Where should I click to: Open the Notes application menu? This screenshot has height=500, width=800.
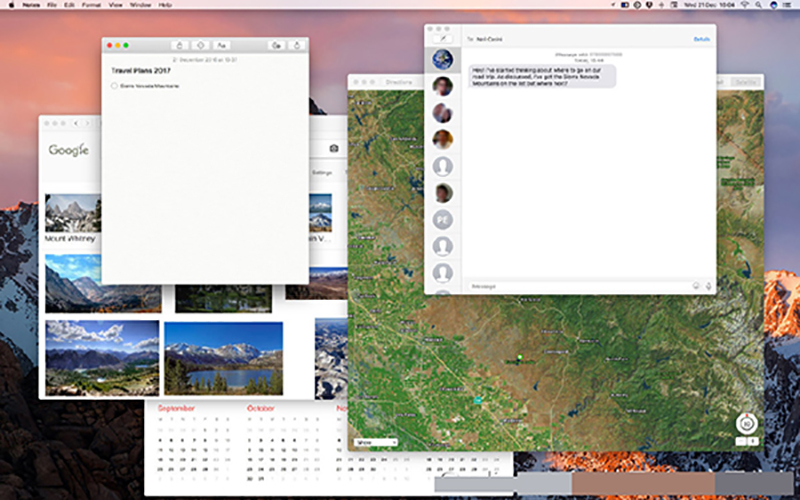(x=31, y=5)
